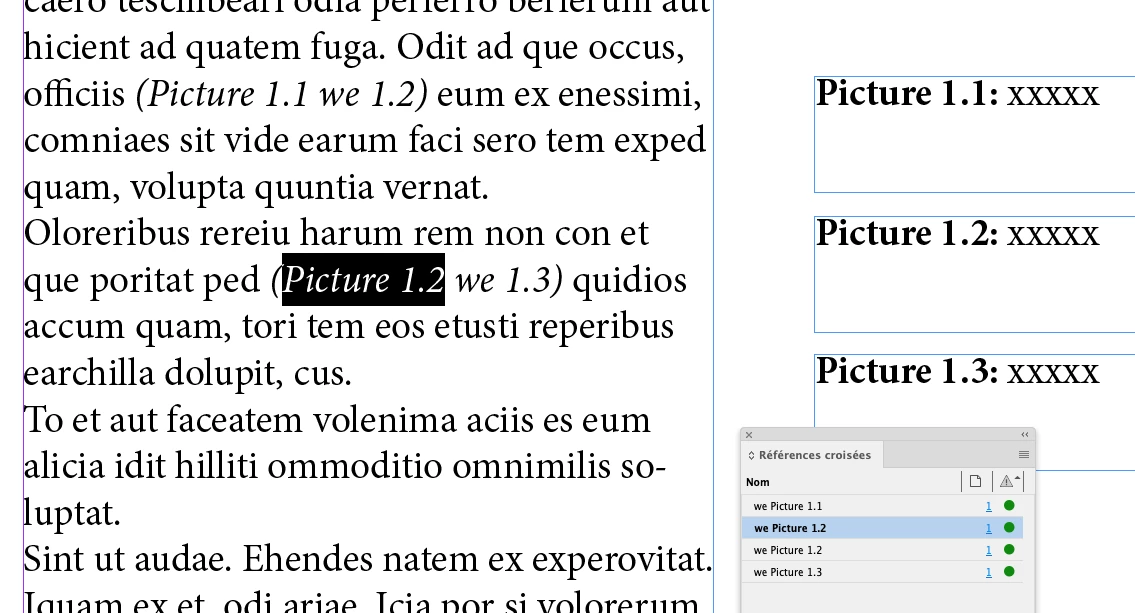
Task: Close the Références croisées panel
Action: (x=749, y=435)
